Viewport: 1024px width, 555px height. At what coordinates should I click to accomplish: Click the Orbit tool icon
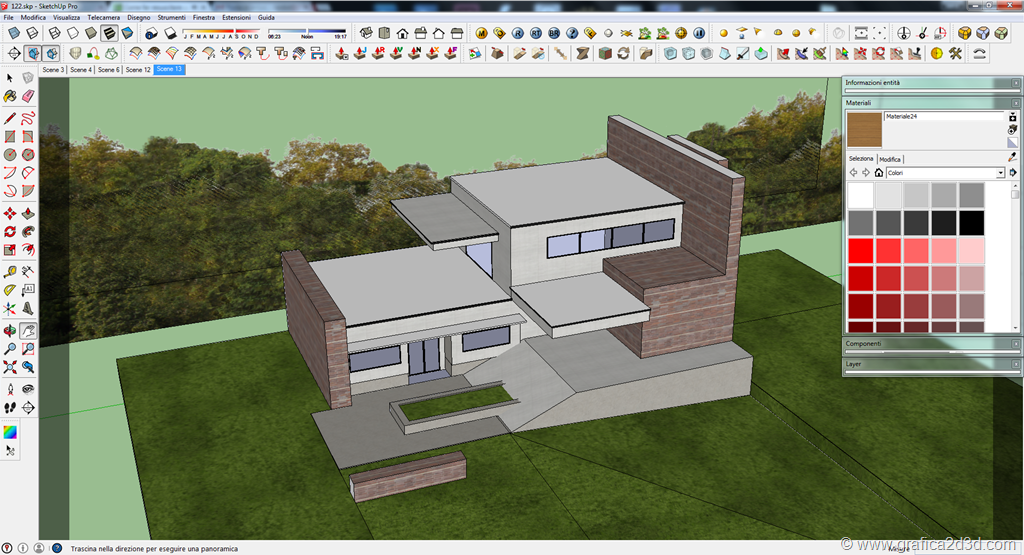click(9, 330)
